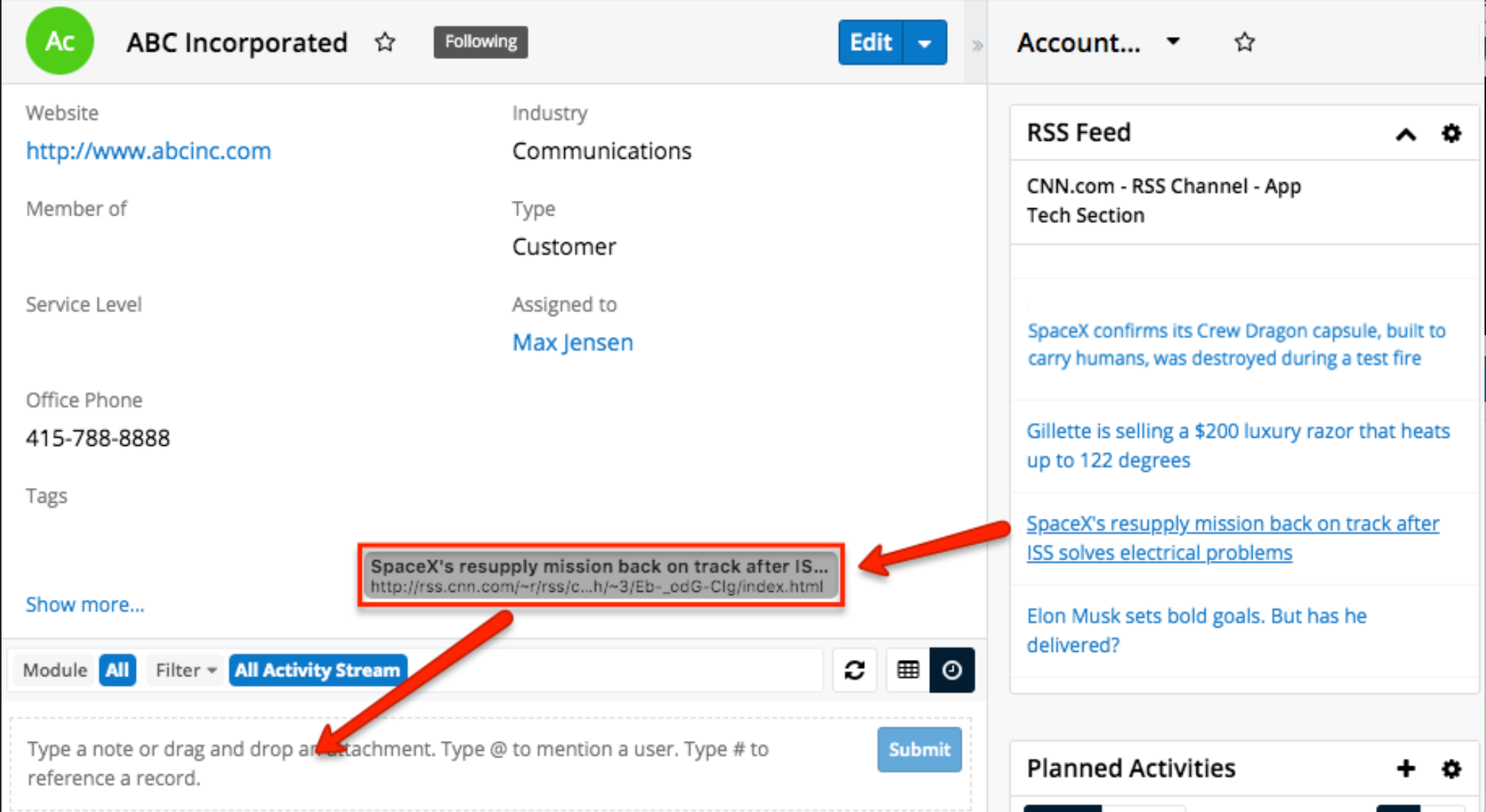Click the dashboard favorite star icon
This screenshot has width=1486, height=812.
click(1244, 42)
